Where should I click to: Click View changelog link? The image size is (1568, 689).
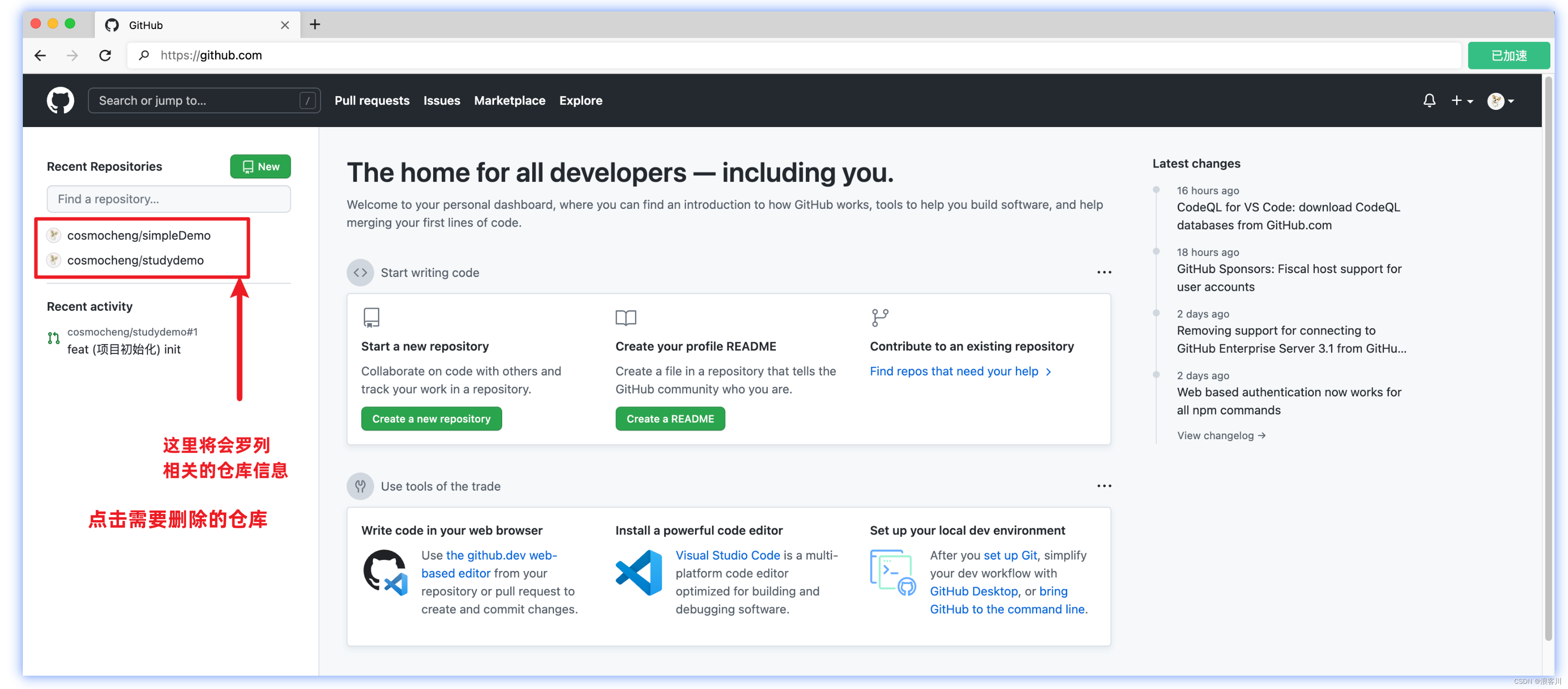tap(1221, 436)
